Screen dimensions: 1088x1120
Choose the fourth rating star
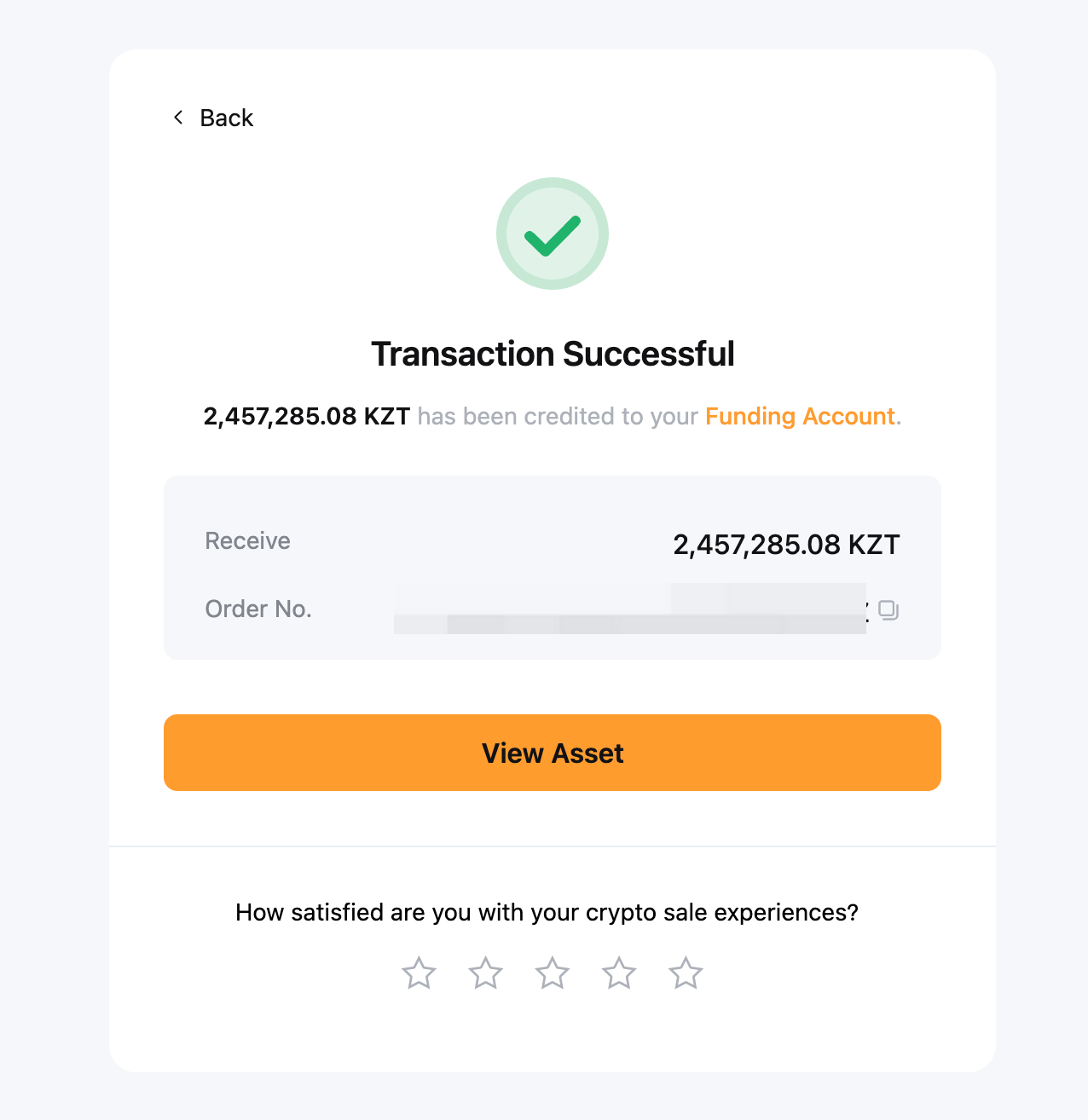[x=619, y=973]
